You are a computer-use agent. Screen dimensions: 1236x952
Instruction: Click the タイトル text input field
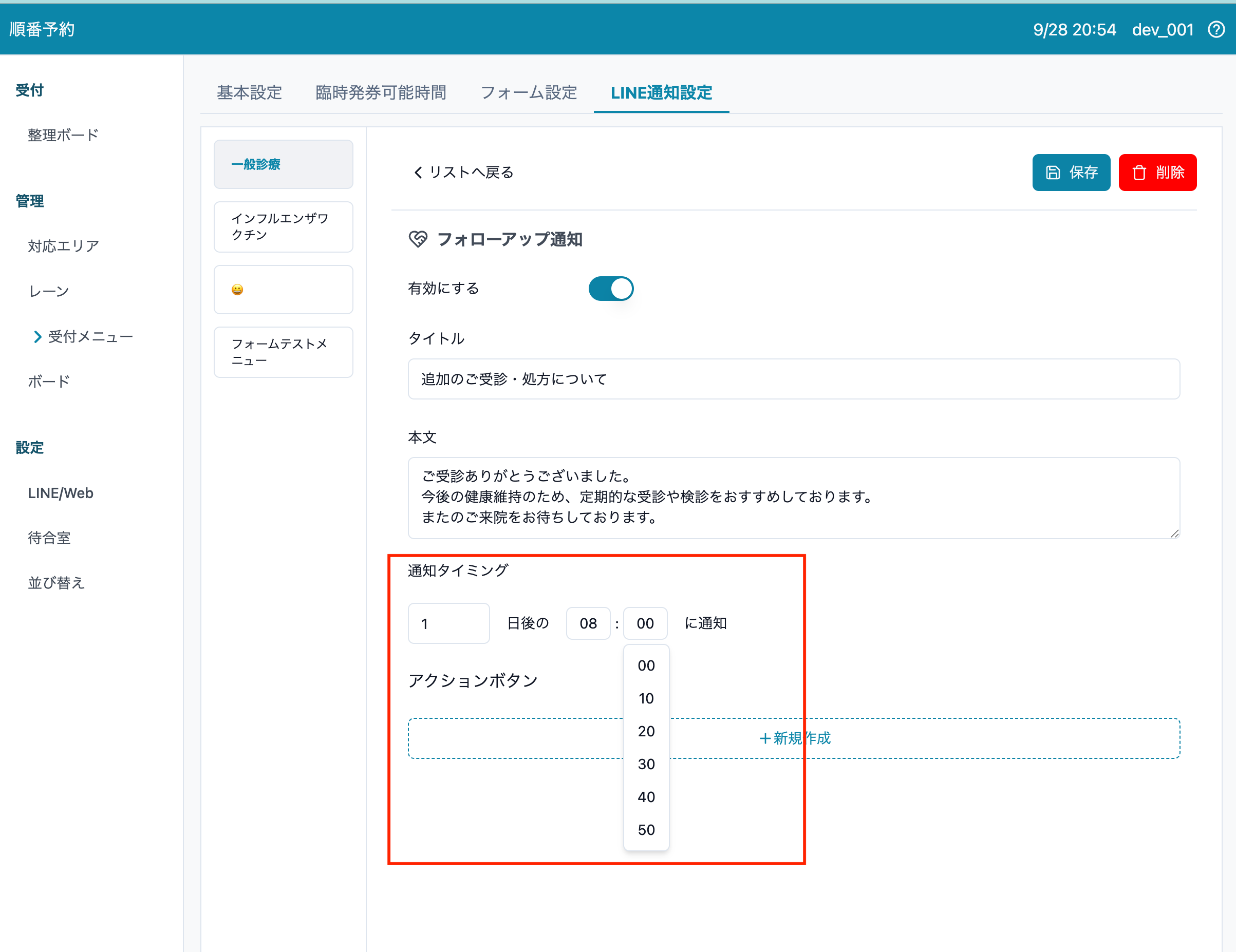pyautogui.click(x=794, y=379)
